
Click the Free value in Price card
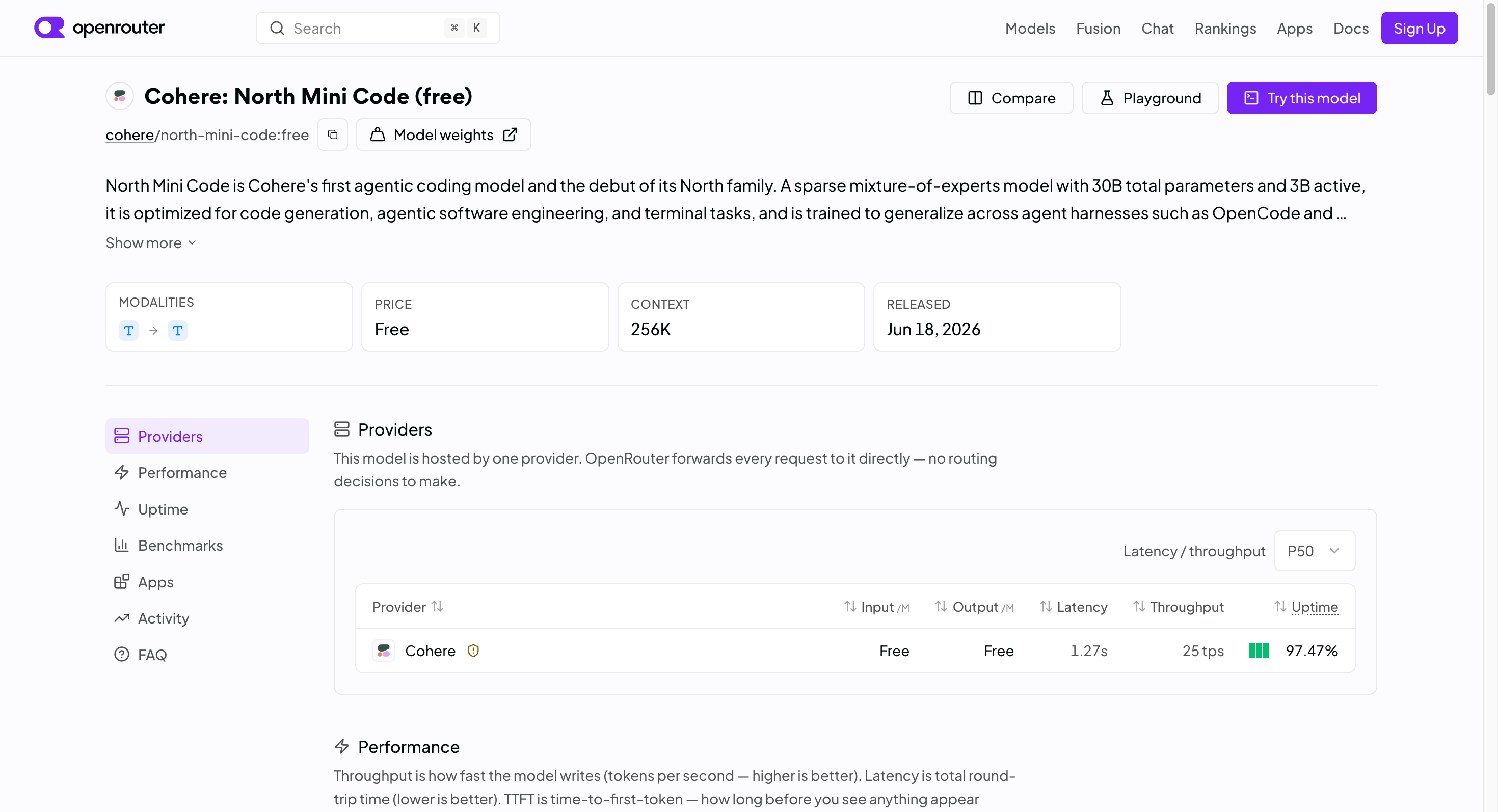pyautogui.click(x=392, y=330)
